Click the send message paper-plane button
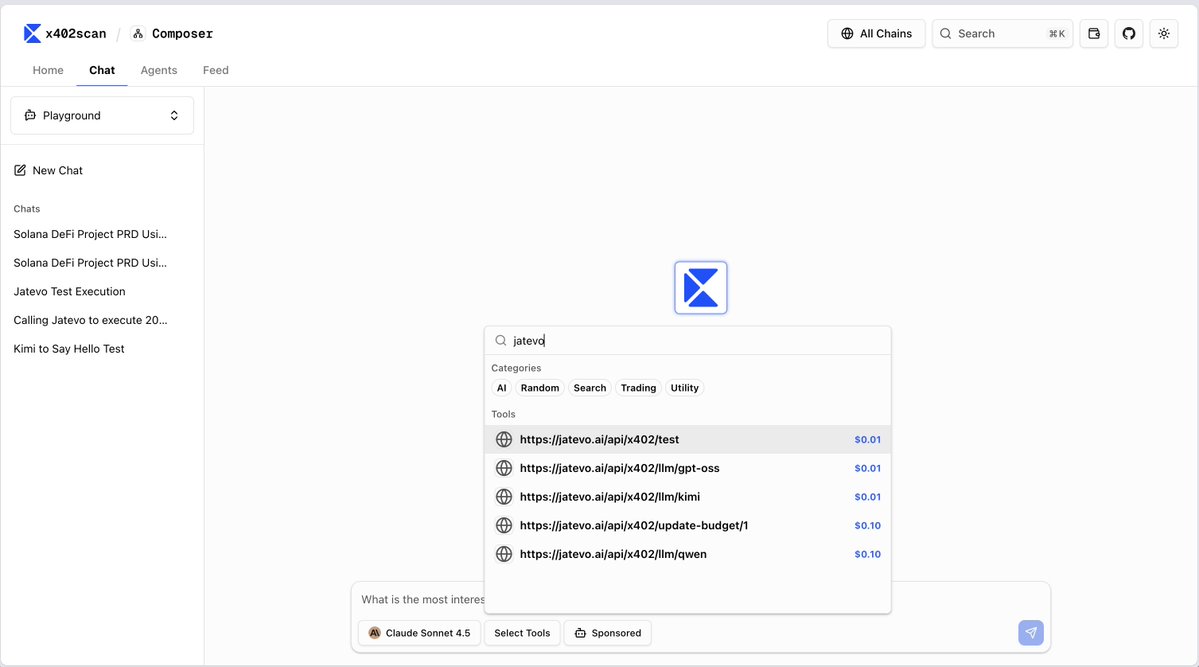The width and height of the screenshot is (1199, 667). tap(1031, 633)
